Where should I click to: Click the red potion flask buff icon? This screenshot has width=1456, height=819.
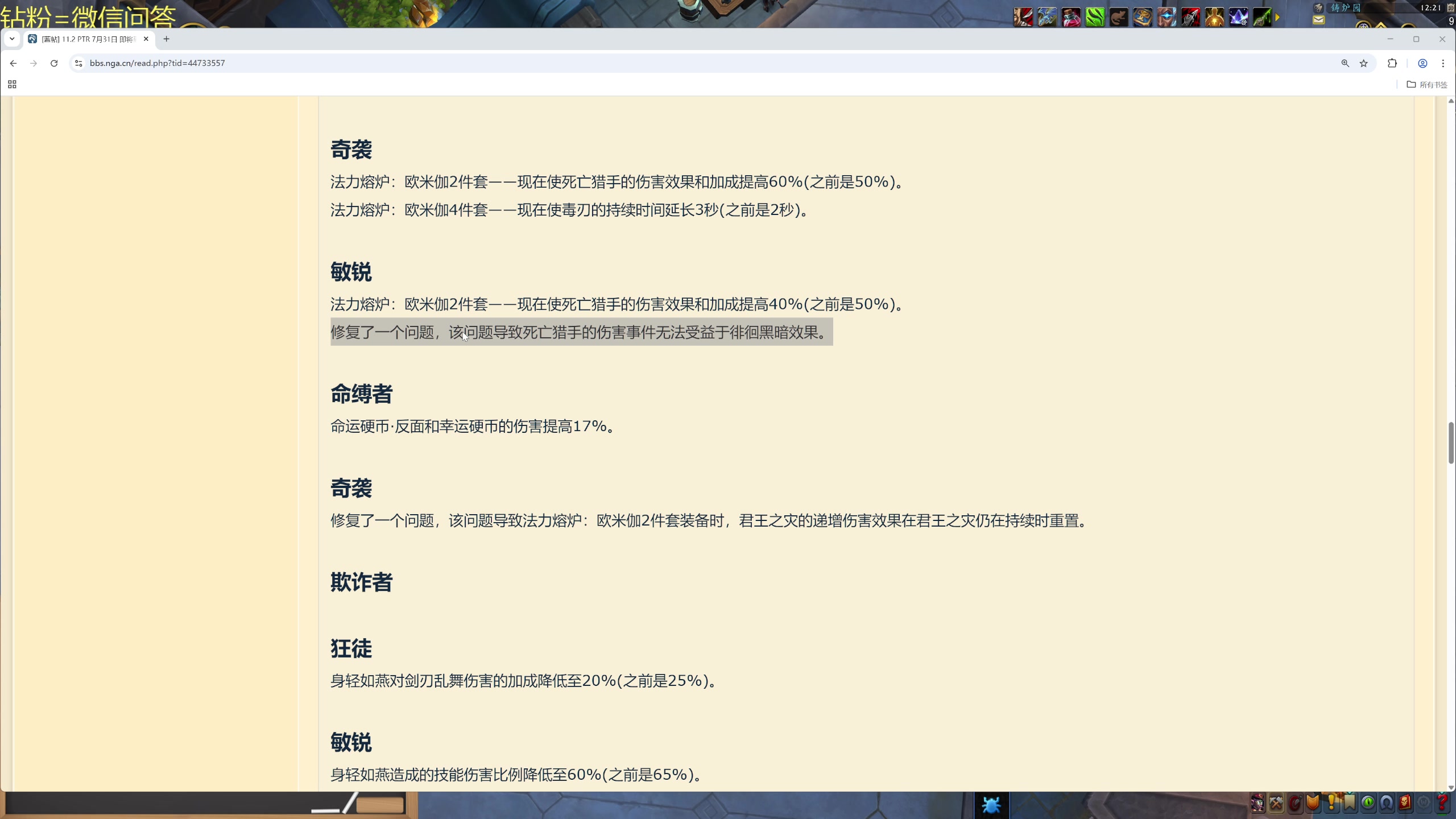pos(1071,17)
